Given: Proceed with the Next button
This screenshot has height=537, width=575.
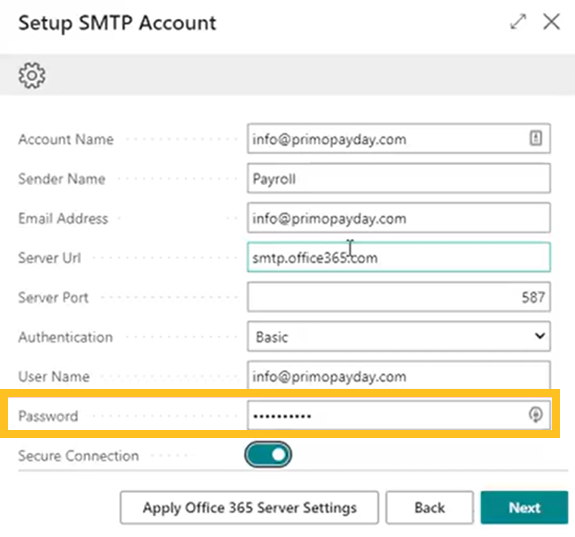Looking at the screenshot, I should pyautogui.click(x=524, y=508).
